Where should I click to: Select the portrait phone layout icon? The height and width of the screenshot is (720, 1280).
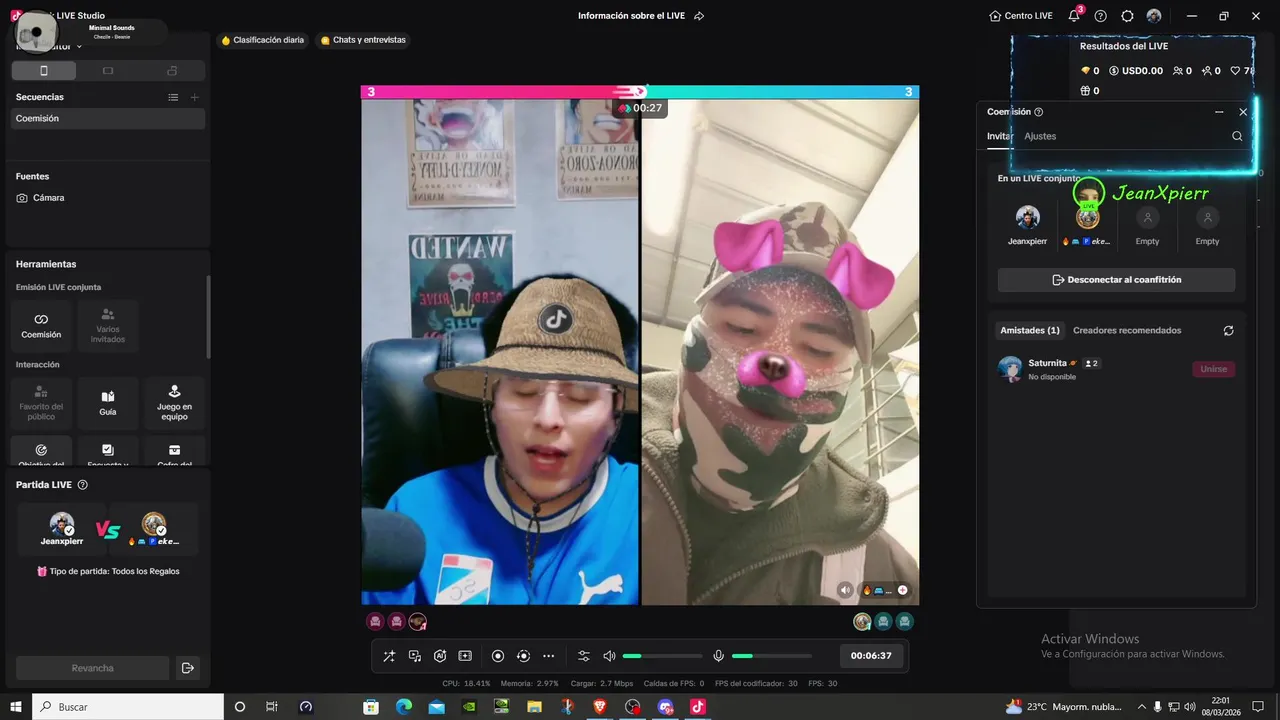click(43, 71)
